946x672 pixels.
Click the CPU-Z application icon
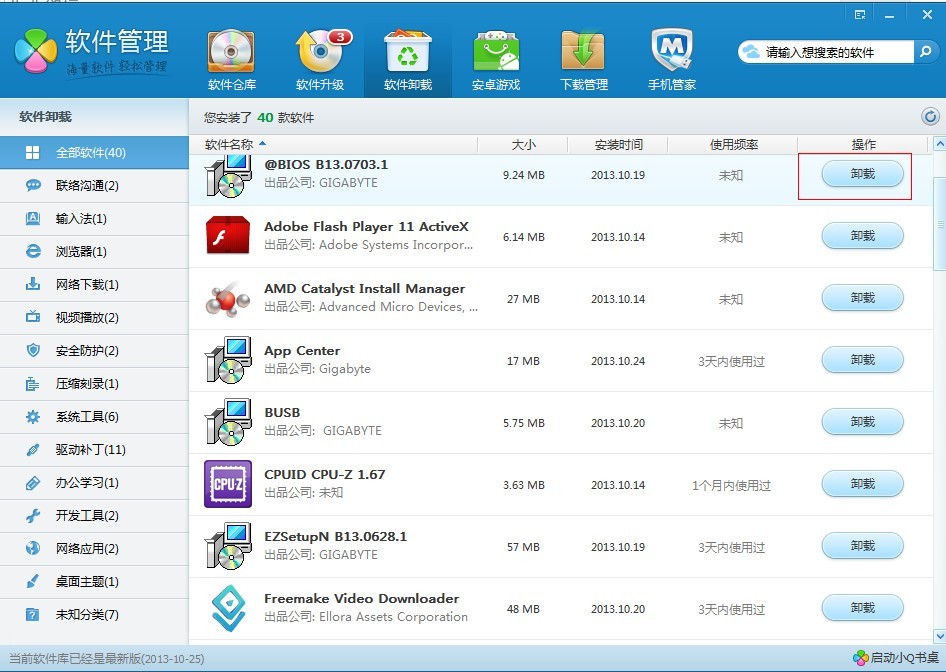tap(227, 484)
